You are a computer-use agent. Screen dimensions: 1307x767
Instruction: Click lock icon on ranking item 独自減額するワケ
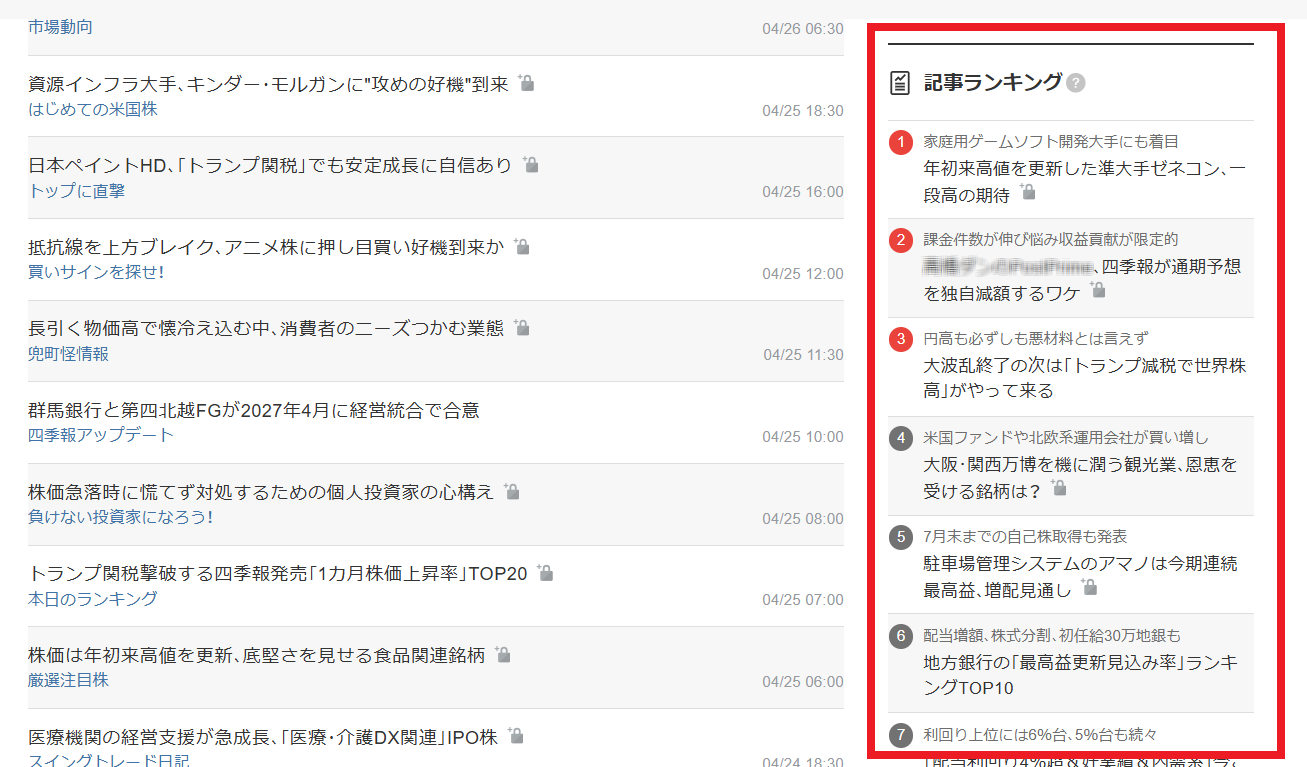click(x=1097, y=290)
